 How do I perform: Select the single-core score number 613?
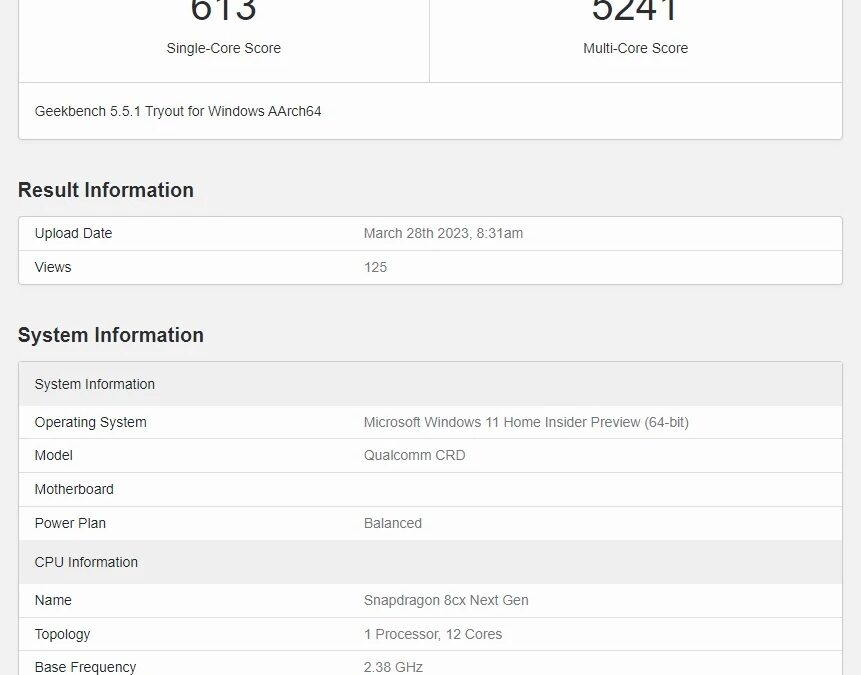click(x=223, y=10)
